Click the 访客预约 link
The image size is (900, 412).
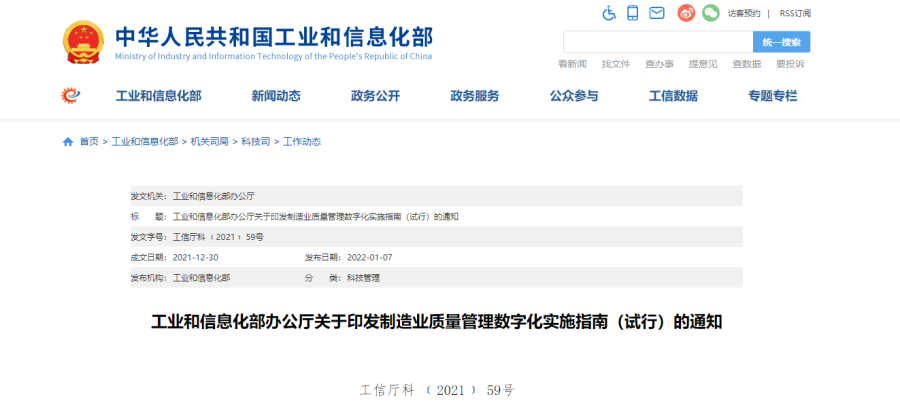coord(744,13)
